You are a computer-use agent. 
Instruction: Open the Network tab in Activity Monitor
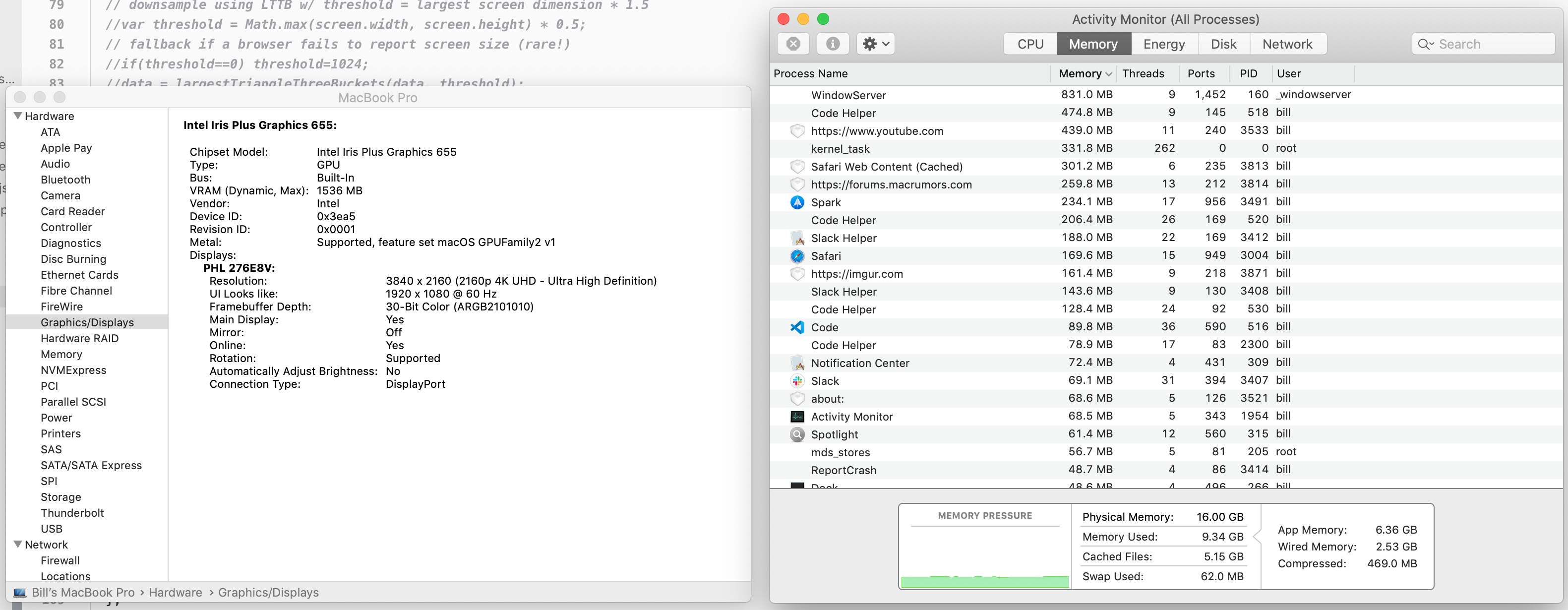pos(1287,44)
